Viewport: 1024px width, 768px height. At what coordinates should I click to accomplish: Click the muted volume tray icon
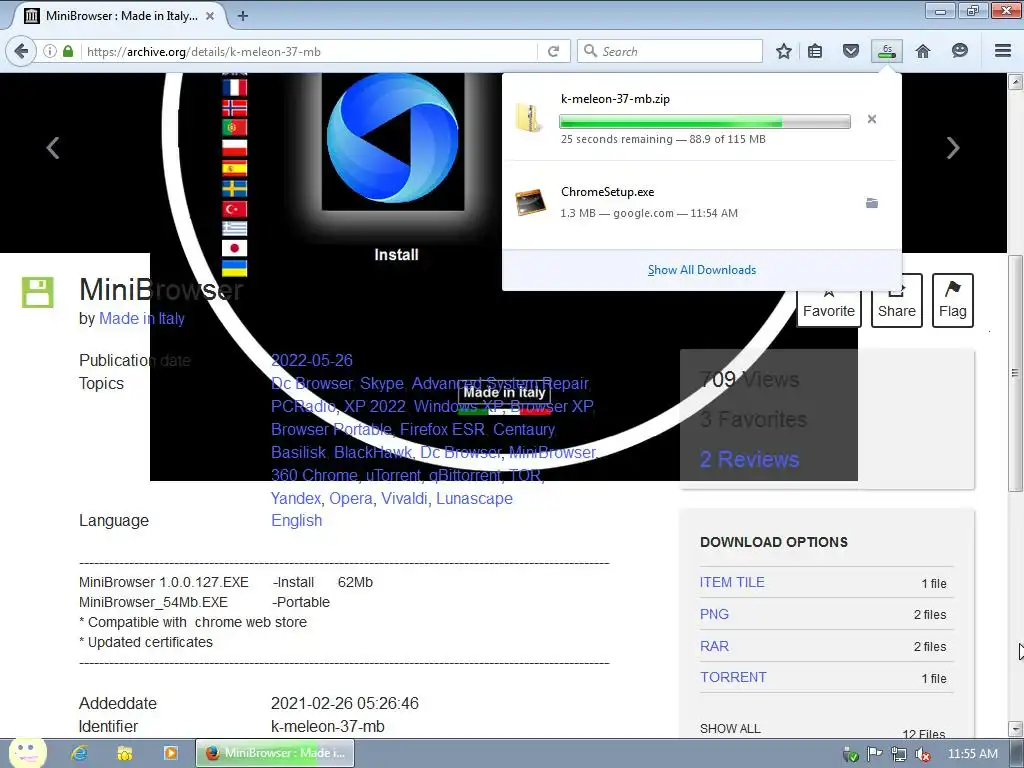point(923,754)
